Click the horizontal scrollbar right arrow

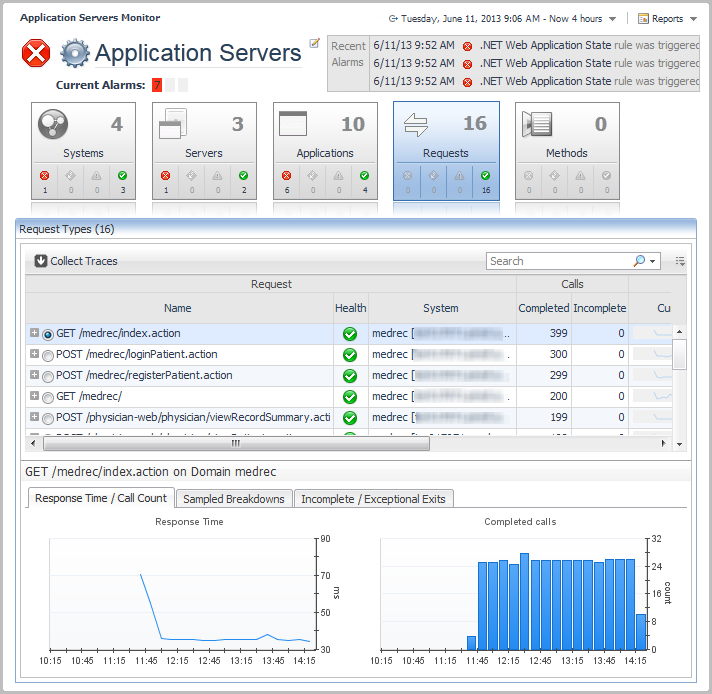click(x=664, y=444)
